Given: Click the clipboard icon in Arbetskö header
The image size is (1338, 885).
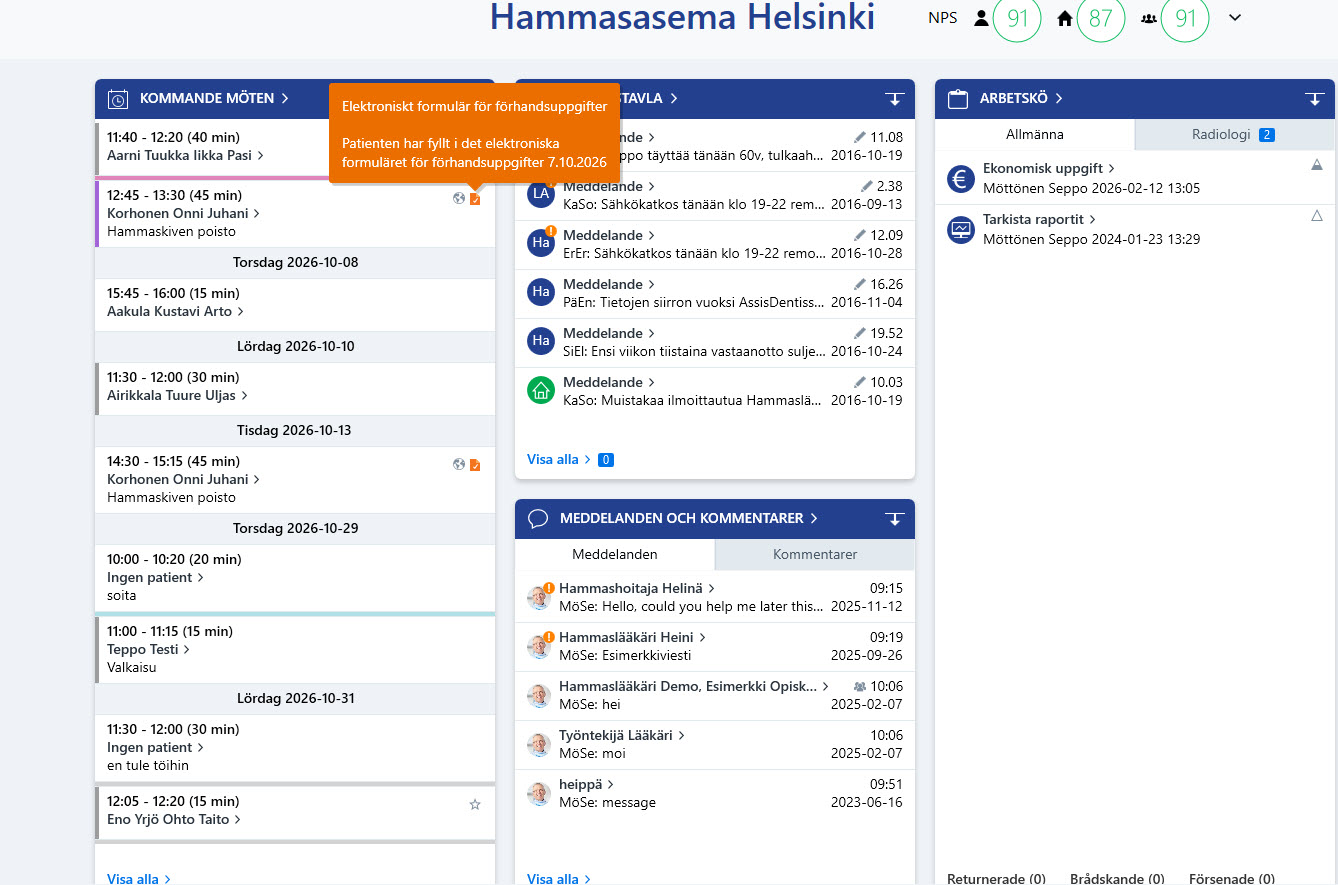Looking at the screenshot, I should (x=958, y=99).
